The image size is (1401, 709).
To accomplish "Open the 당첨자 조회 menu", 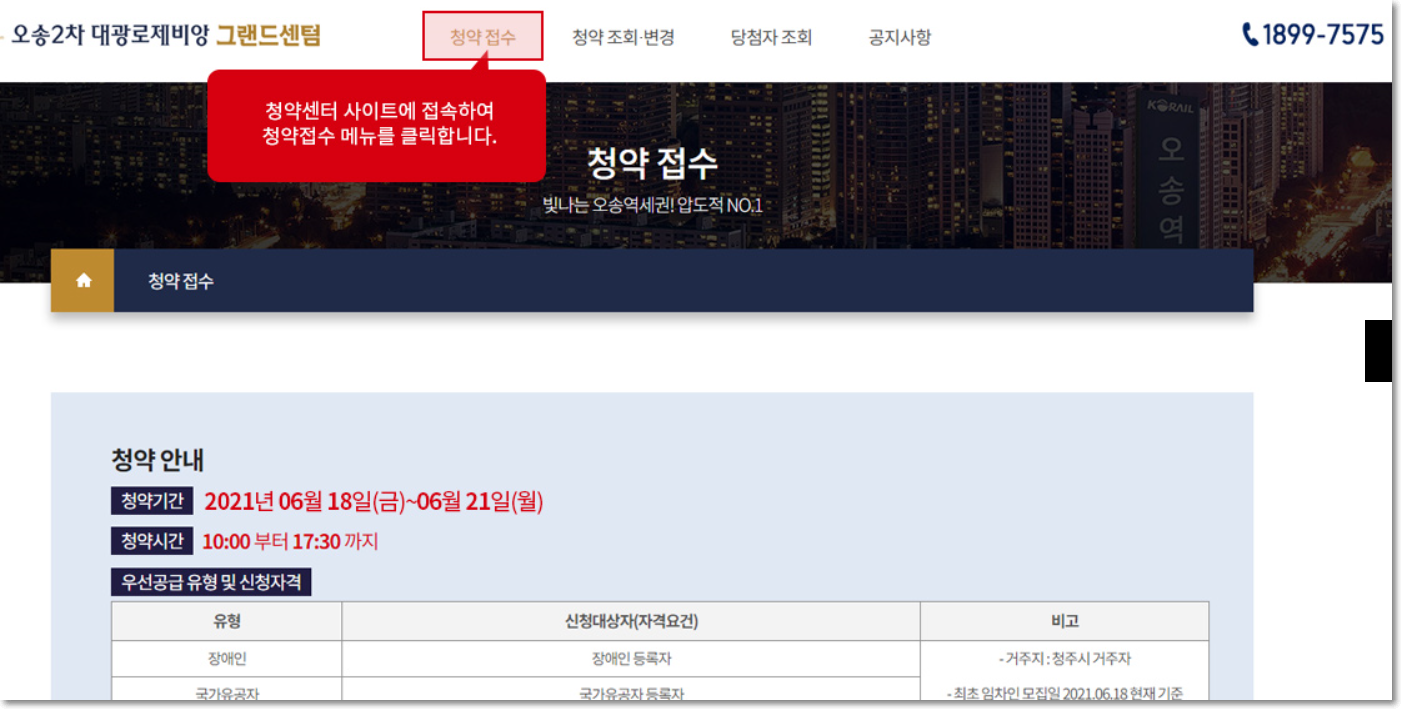I will point(771,38).
